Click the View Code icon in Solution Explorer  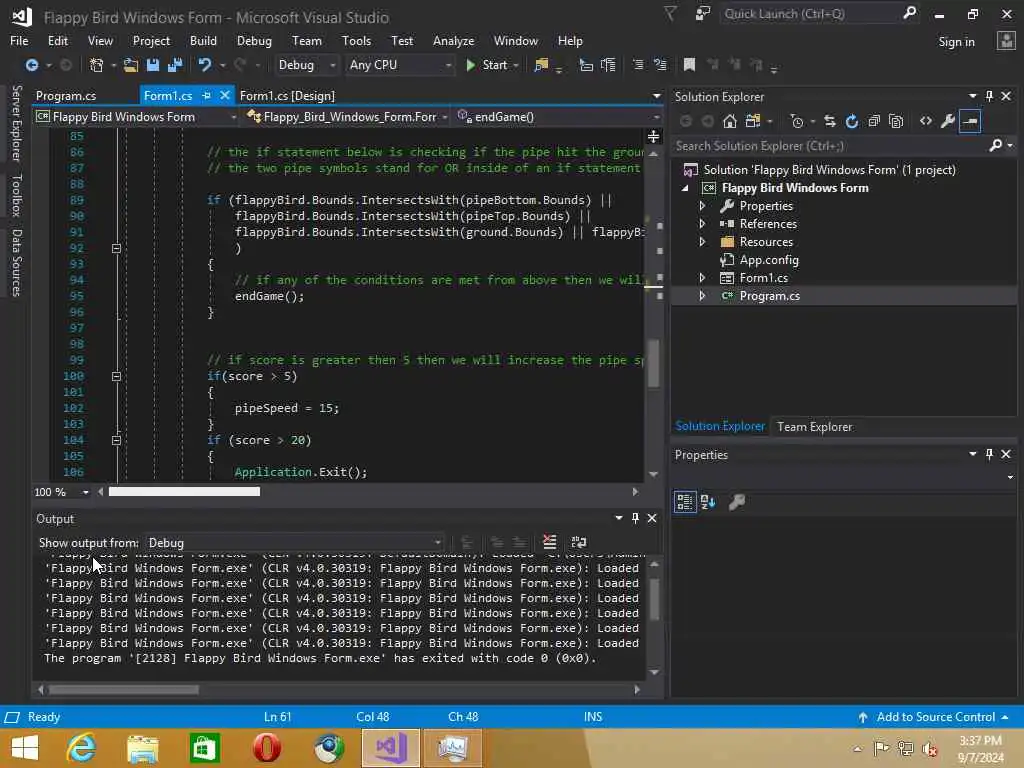coord(925,121)
